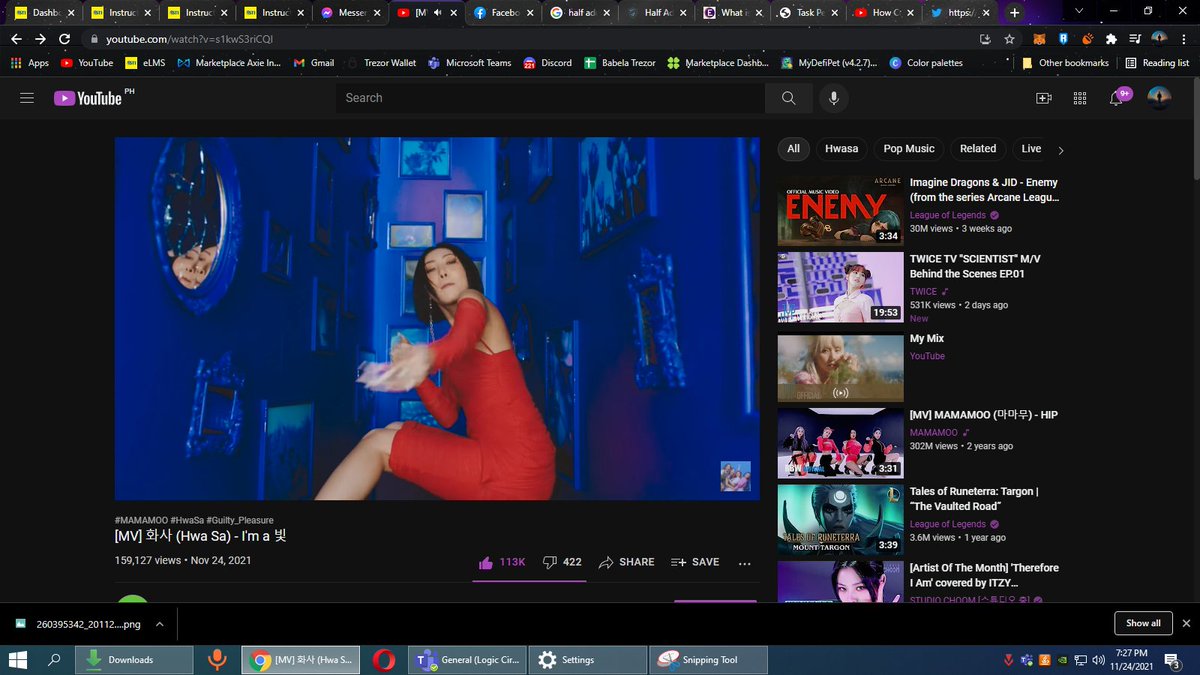Image resolution: width=1200 pixels, height=675 pixels.
Task: Switch to the Messenger browser tab
Action: (350, 13)
